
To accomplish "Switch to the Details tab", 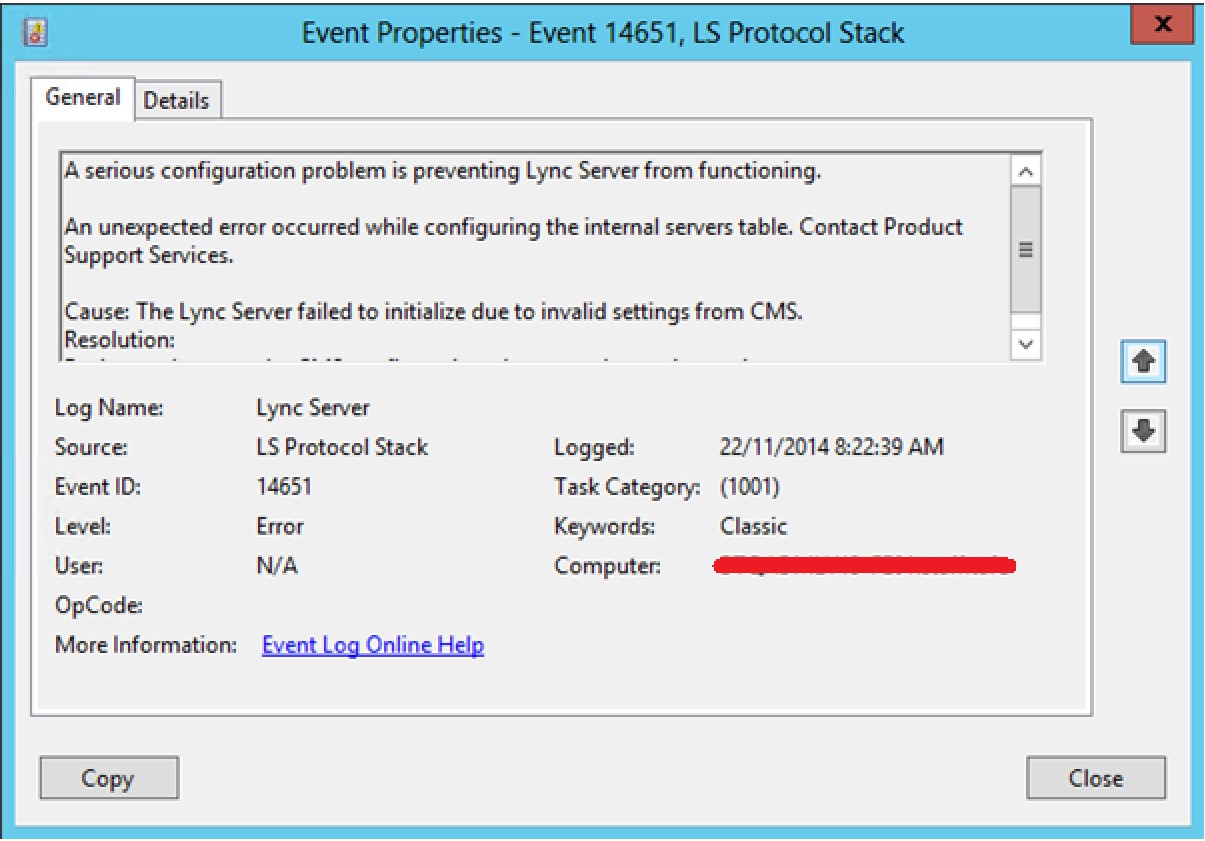I will pyautogui.click(x=177, y=101).
